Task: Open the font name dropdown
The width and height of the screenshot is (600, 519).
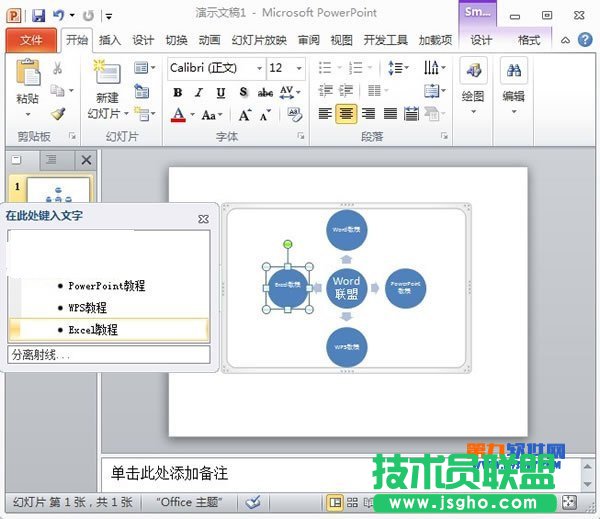Action: pyautogui.click(x=259, y=68)
